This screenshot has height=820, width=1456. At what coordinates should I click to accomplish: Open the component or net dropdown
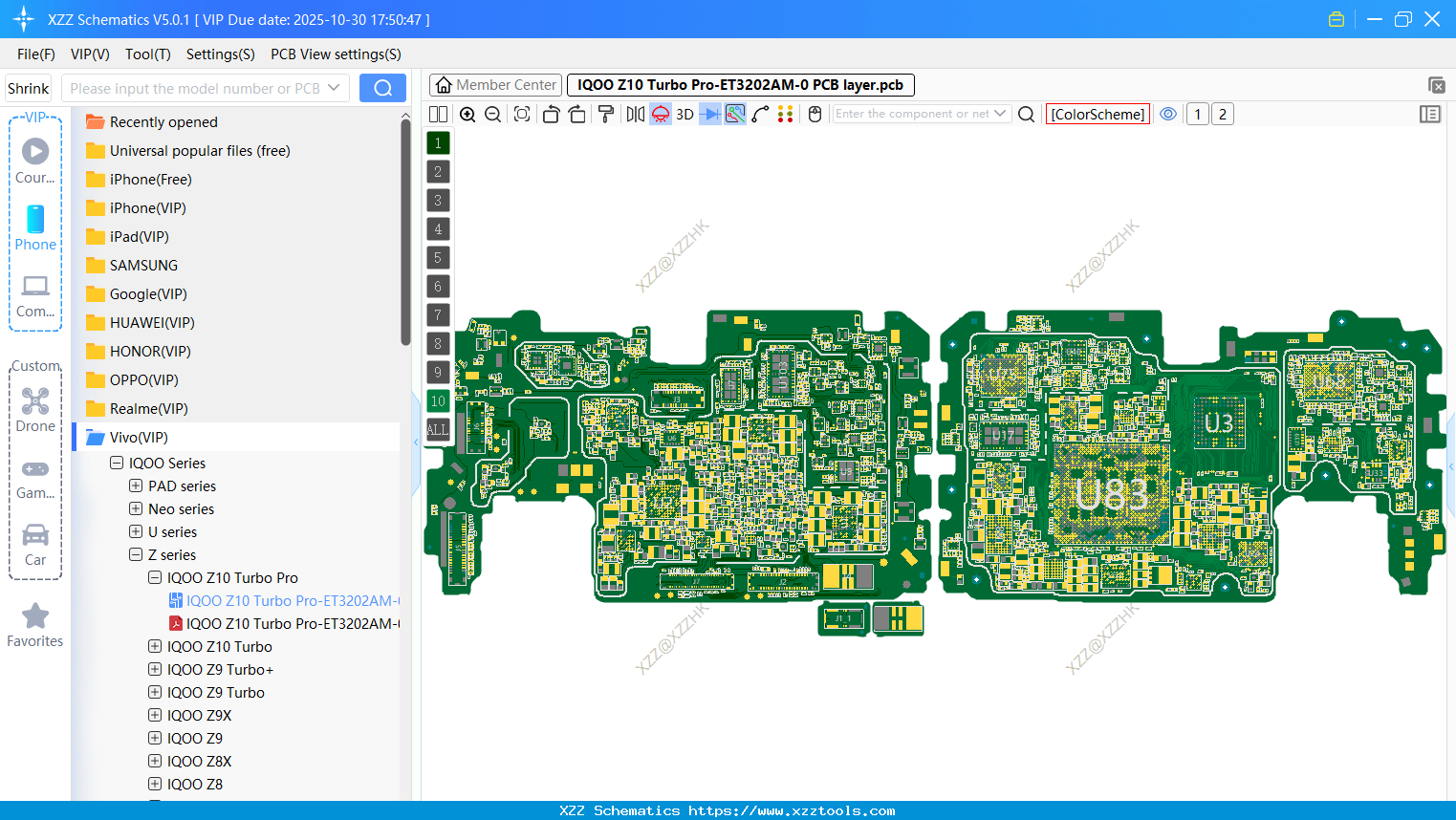click(1000, 114)
